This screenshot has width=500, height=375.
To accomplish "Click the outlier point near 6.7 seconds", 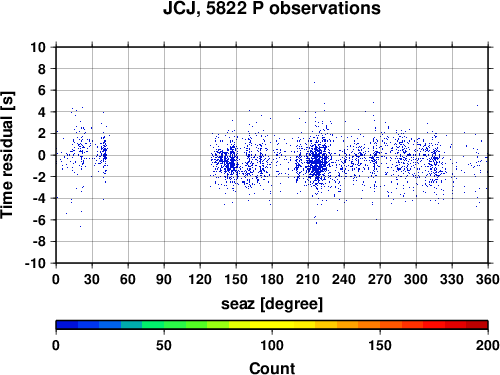I will click(314, 82).
